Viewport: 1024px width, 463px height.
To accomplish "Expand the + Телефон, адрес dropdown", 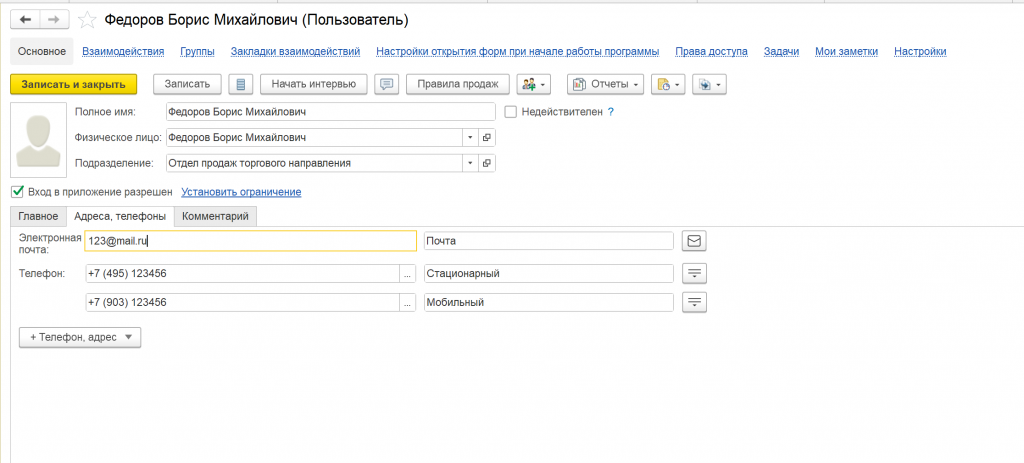I will coord(80,337).
